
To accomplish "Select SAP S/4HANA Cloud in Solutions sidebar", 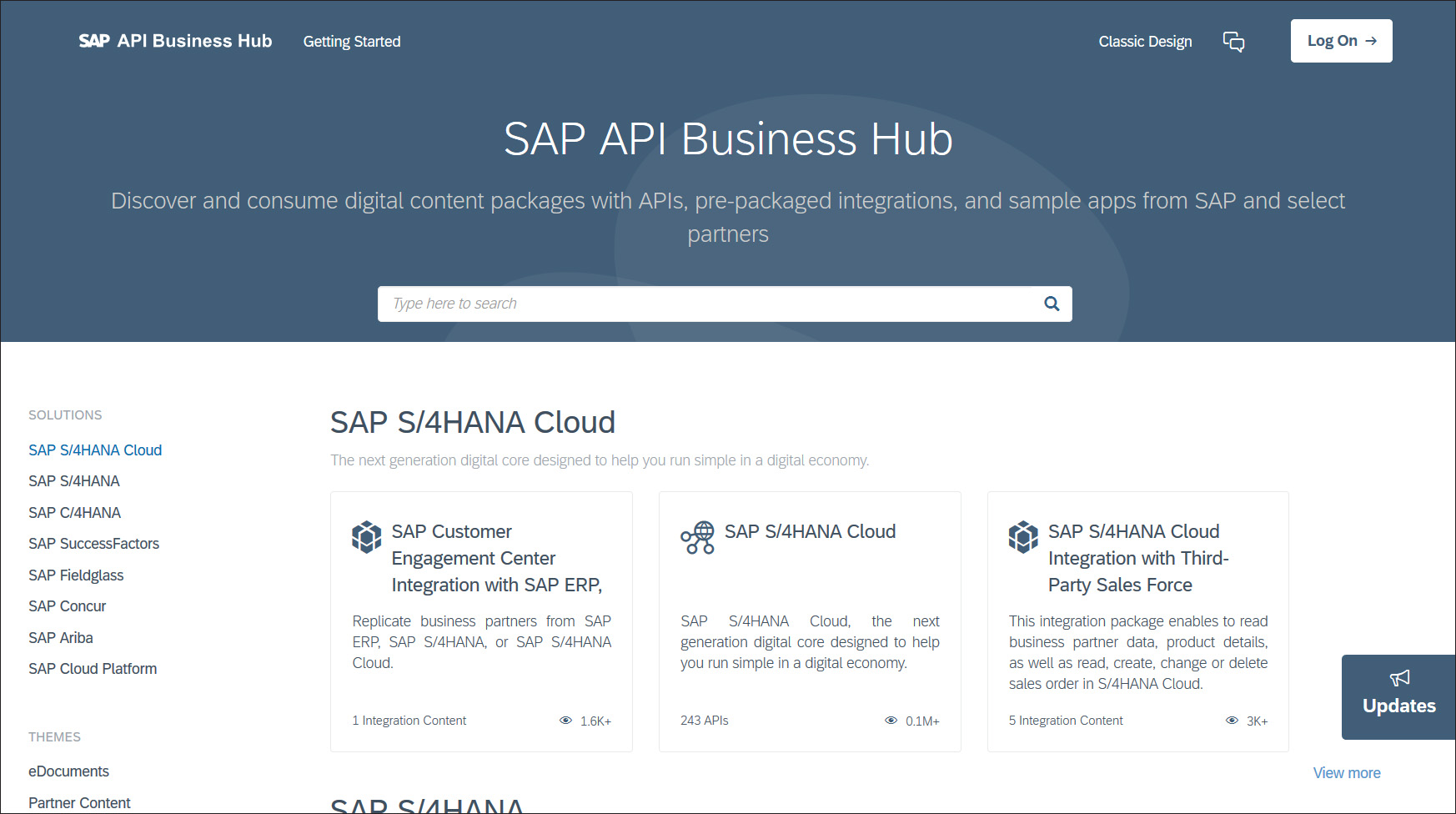I will pyautogui.click(x=95, y=450).
